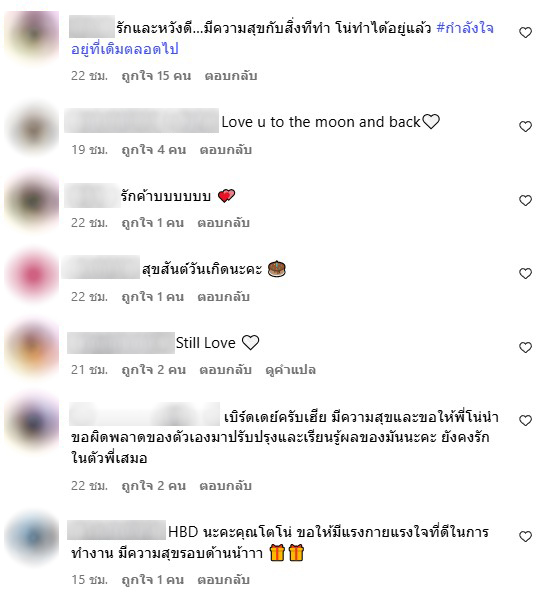Click 'ดูคำแปล' under the Still Love comment
The image size is (545, 601).
point(291,370)
